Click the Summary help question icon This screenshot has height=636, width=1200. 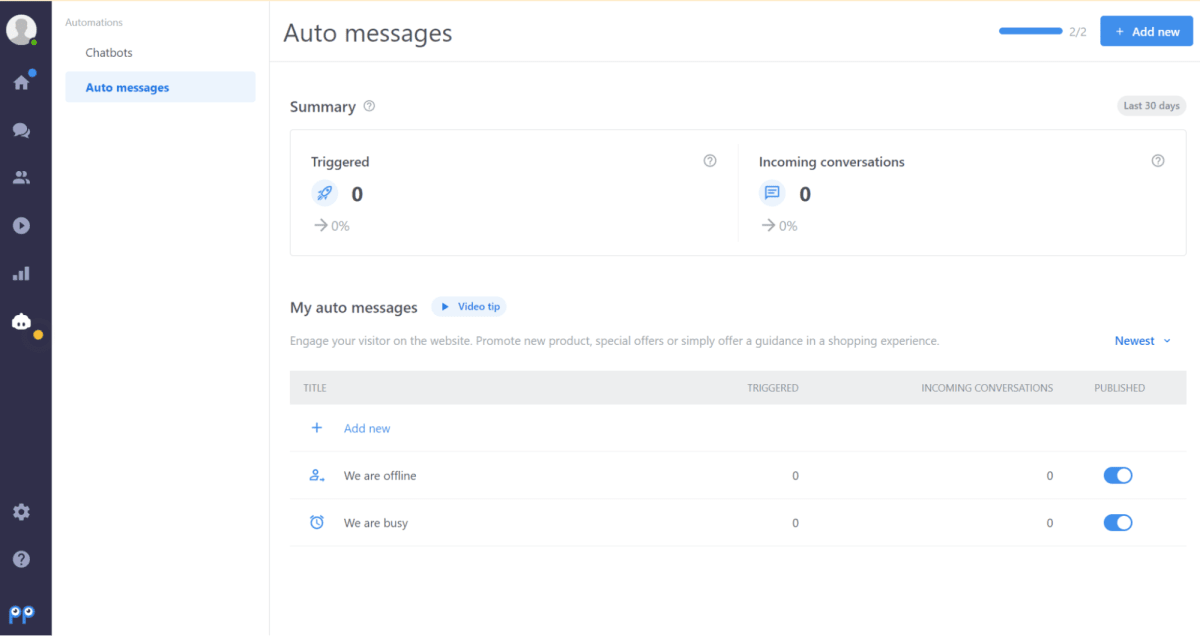[x=369, y=106]
